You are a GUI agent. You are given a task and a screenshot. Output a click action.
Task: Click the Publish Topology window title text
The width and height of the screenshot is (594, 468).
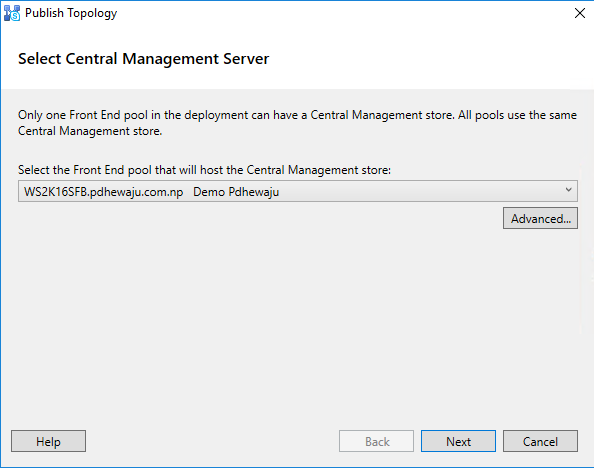point(71,13)
